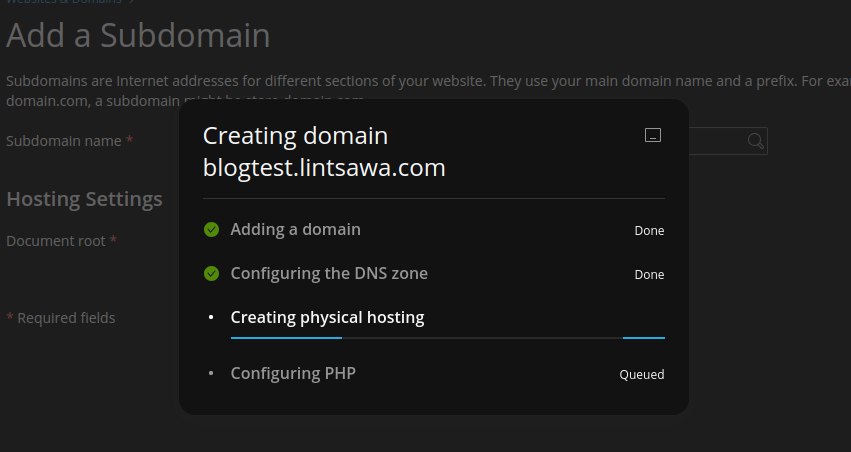Viewport: 851px width, 452px height.
Task: Click the blogtest.lintsawa.com dialog title
Action: [x=324, y=168]
